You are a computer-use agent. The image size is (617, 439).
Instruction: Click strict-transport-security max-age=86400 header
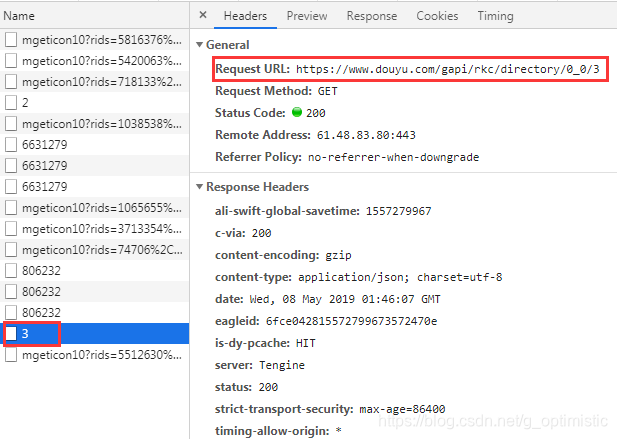[330, 409]
